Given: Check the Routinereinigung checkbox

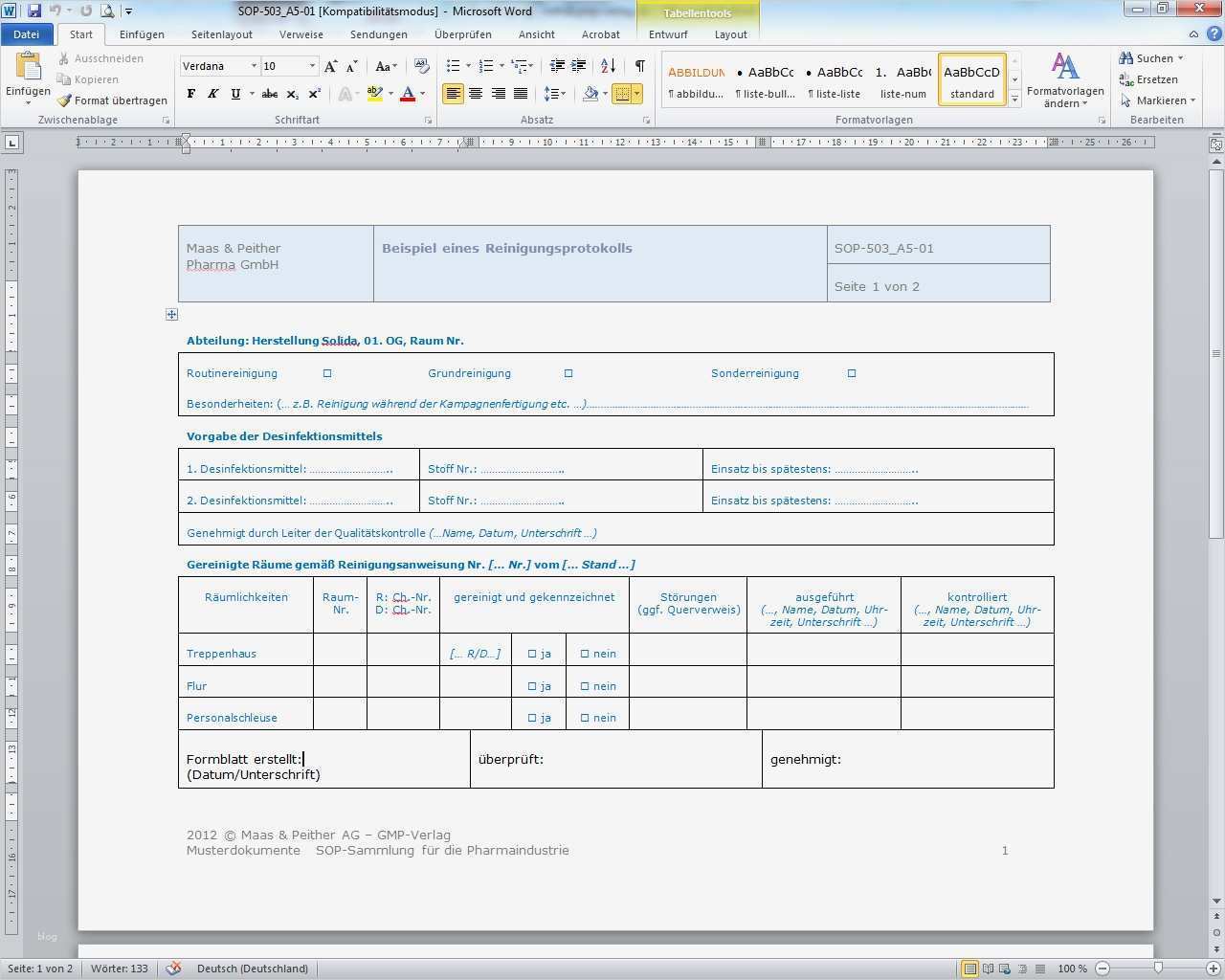Looking at the screenshot, I should point(327,373).
